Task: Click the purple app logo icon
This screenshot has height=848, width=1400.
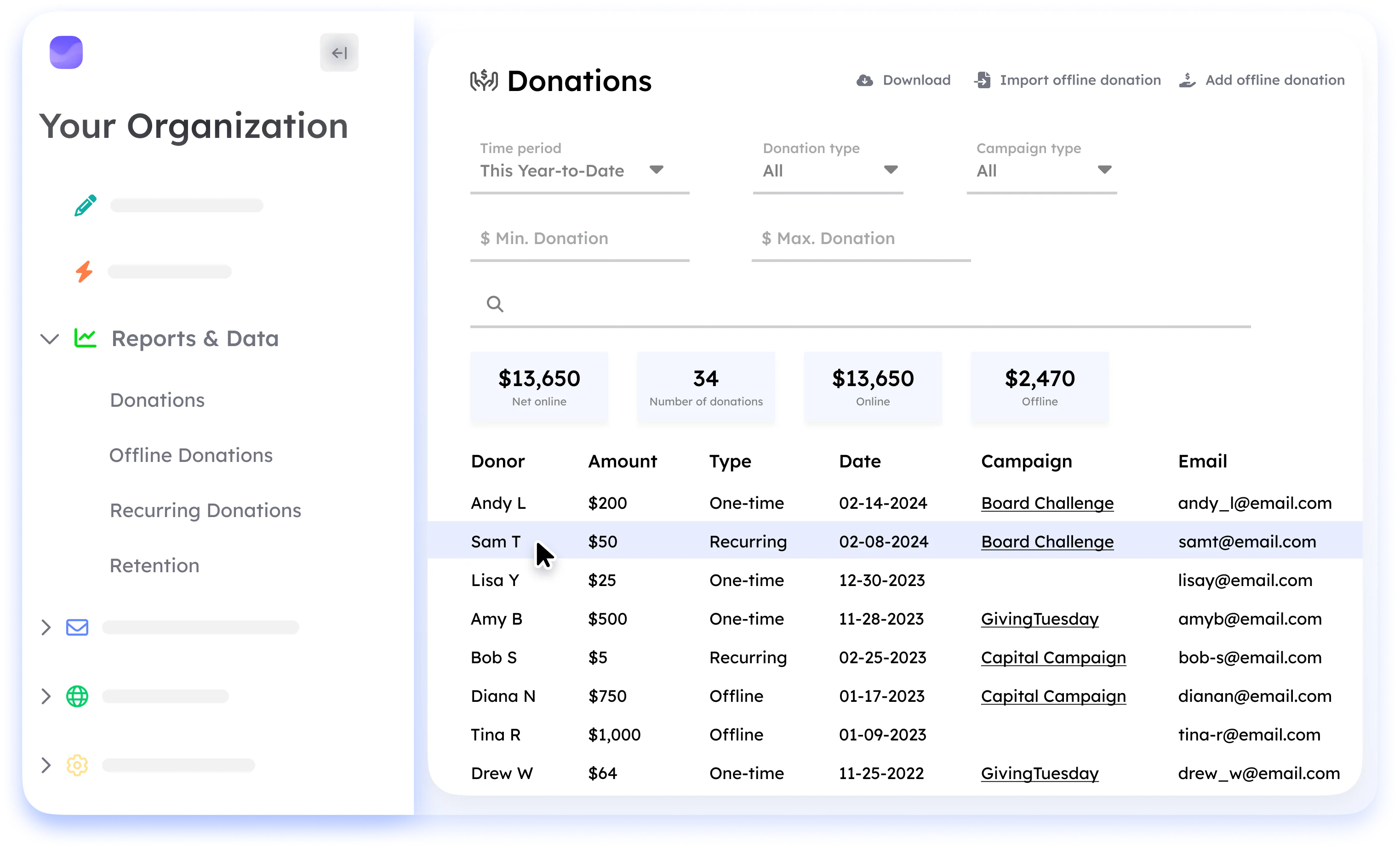Action: click(66, 52)
